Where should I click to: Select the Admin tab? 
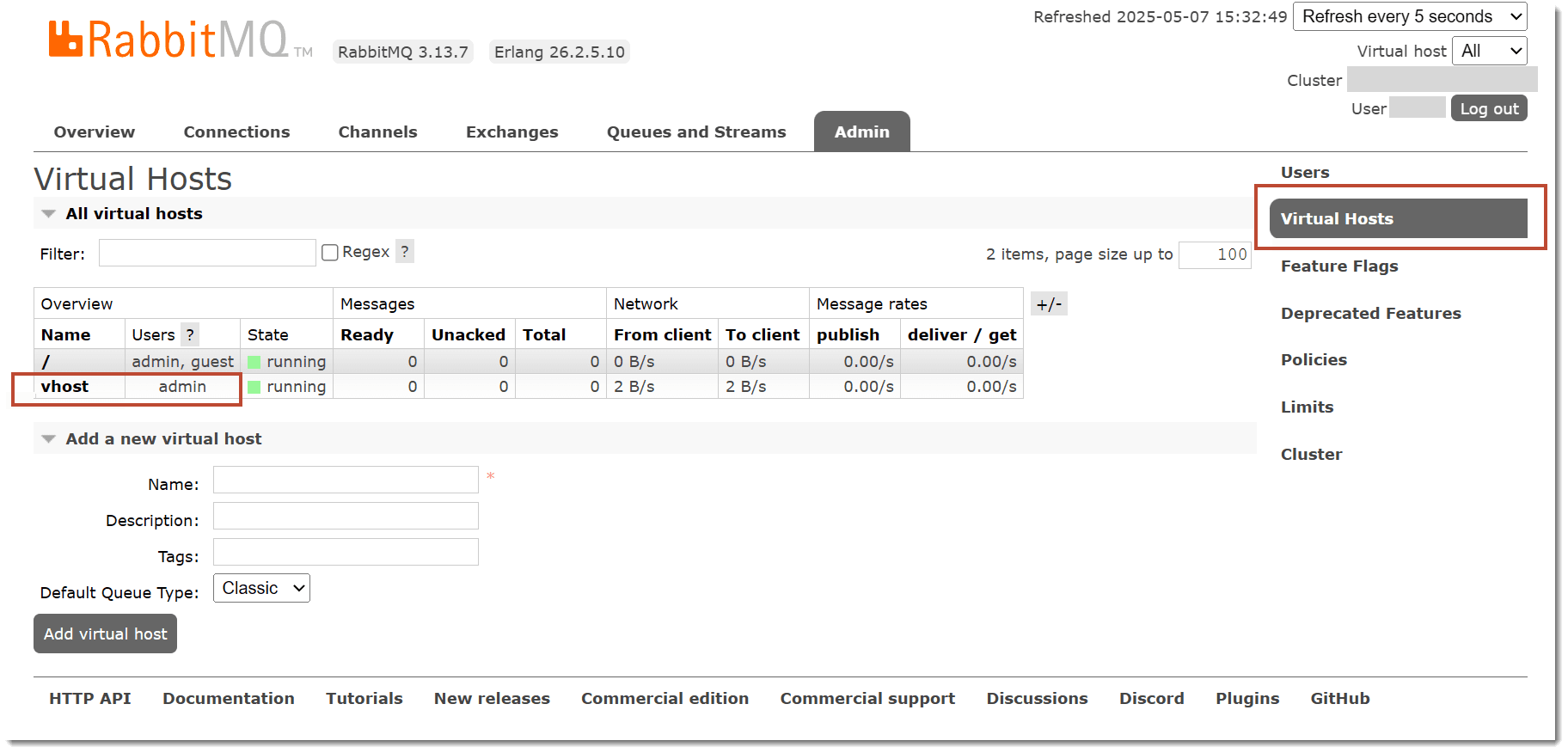coord(862,132)
